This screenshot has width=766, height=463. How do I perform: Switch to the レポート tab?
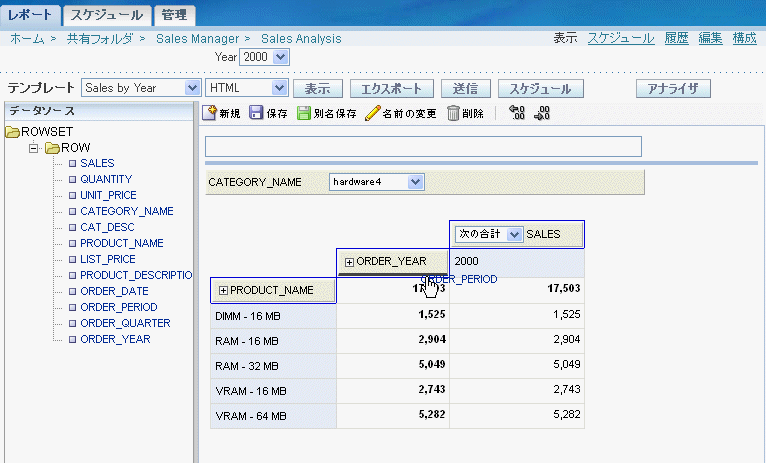(x=30, y=15)
